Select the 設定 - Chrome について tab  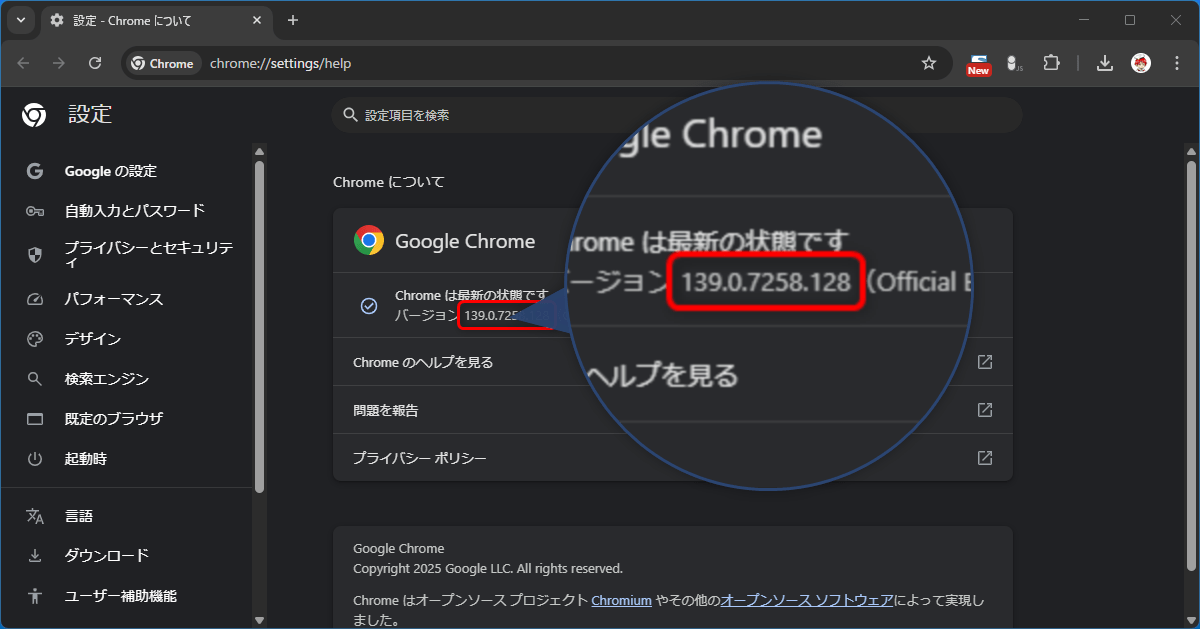[x=156, y=20]
